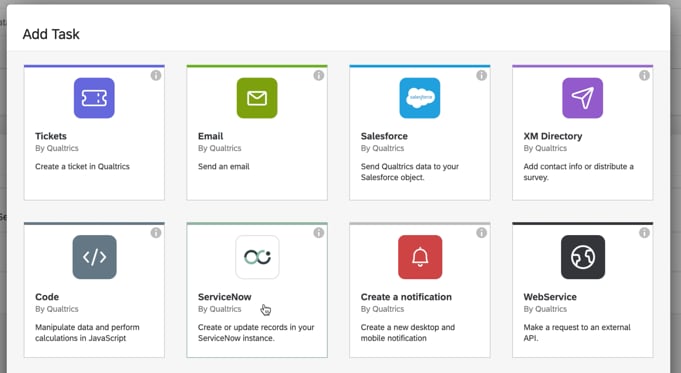Click 'Send an email' description text
The height and width of the screenshot is (373, 681).
click(224, 166)
